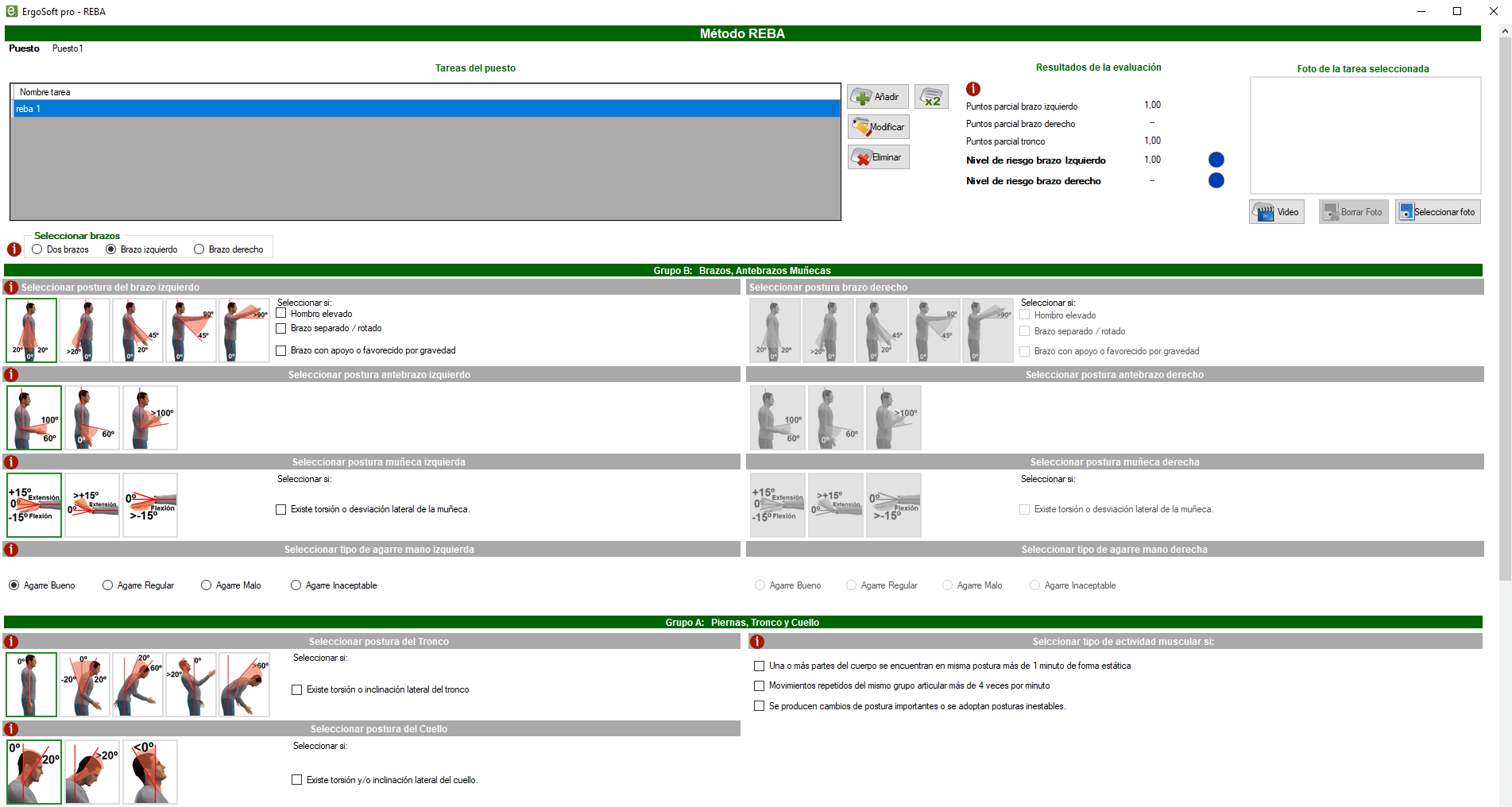The height and width of the screenshot is (807, 1512).
Task: Click info icon for actividad muscular section
Action: pos(757,641)
